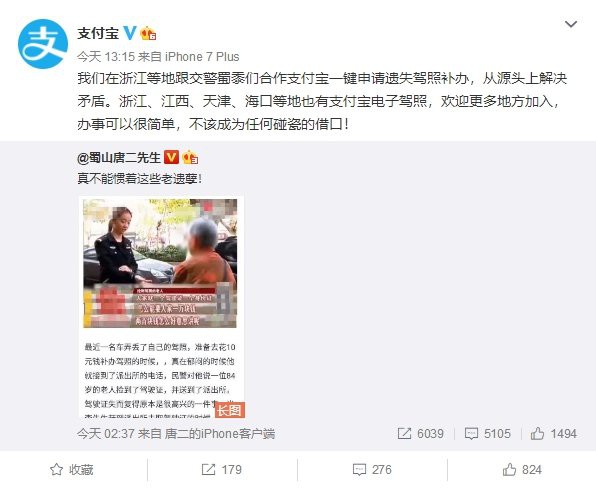Screen dimensions: 596x488
Task: Open the 唐二的iPhone客户端 source link
Action: point(219,434)
